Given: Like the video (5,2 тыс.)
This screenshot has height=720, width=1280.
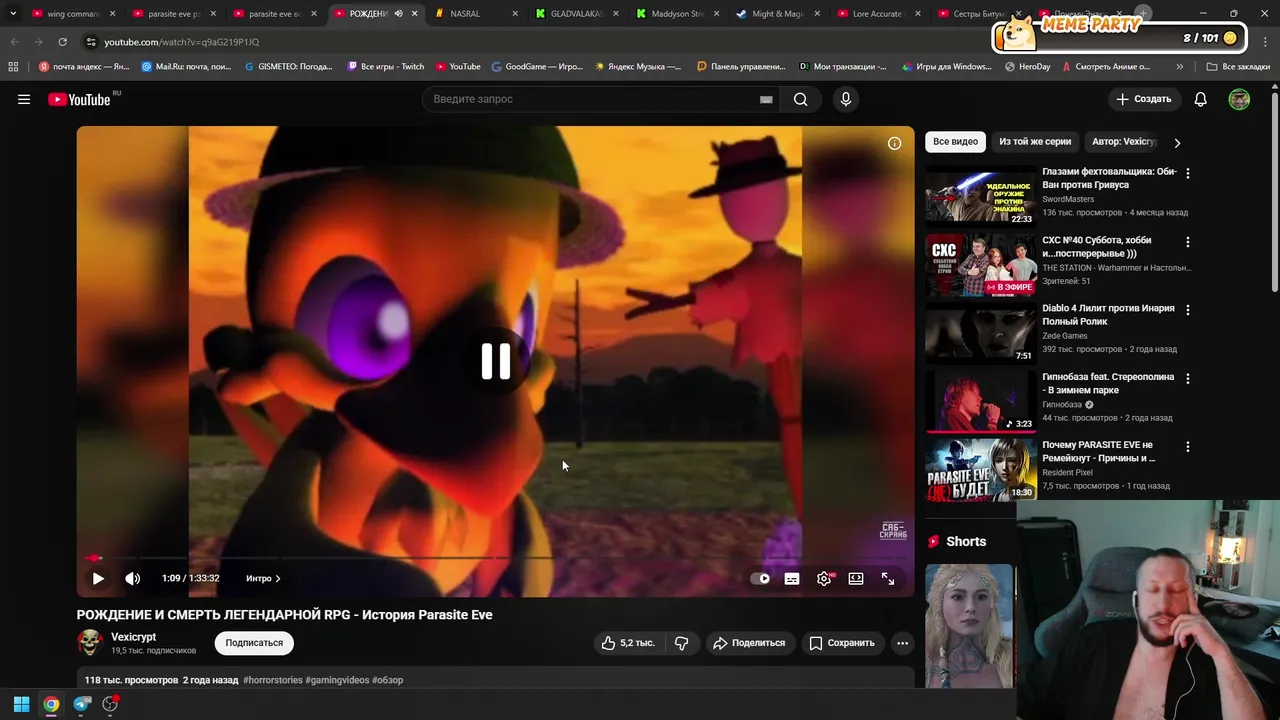Looking at the screenshot, I should coord(628,643).
